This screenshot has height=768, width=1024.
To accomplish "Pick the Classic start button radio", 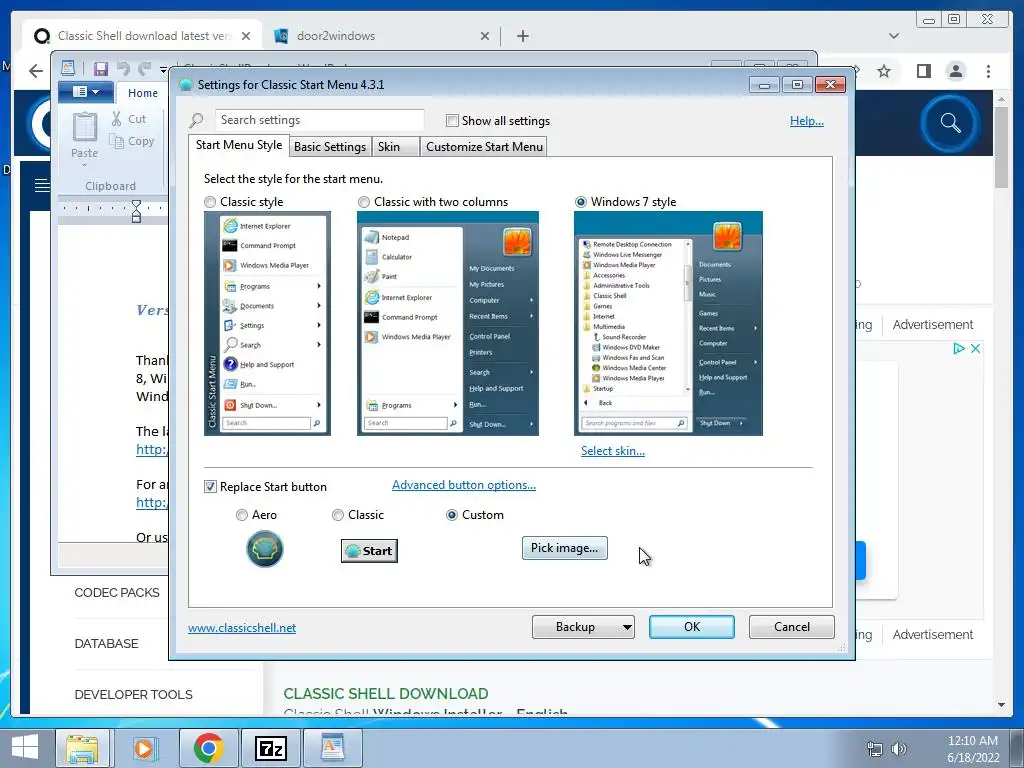I will [x=338, y=515].
